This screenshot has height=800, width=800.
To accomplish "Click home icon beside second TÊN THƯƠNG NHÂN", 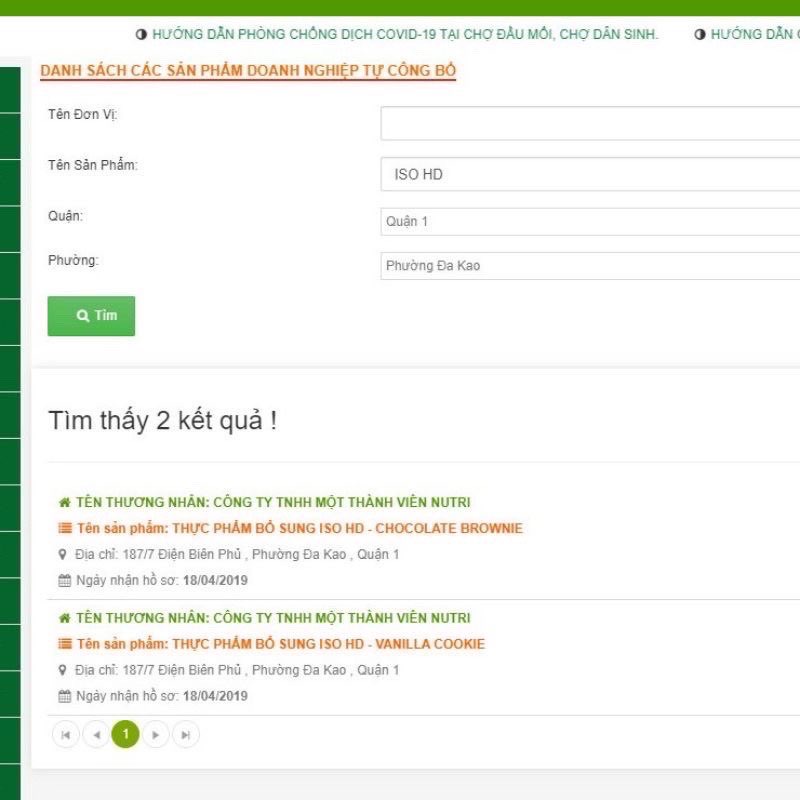I will [65, 618].
